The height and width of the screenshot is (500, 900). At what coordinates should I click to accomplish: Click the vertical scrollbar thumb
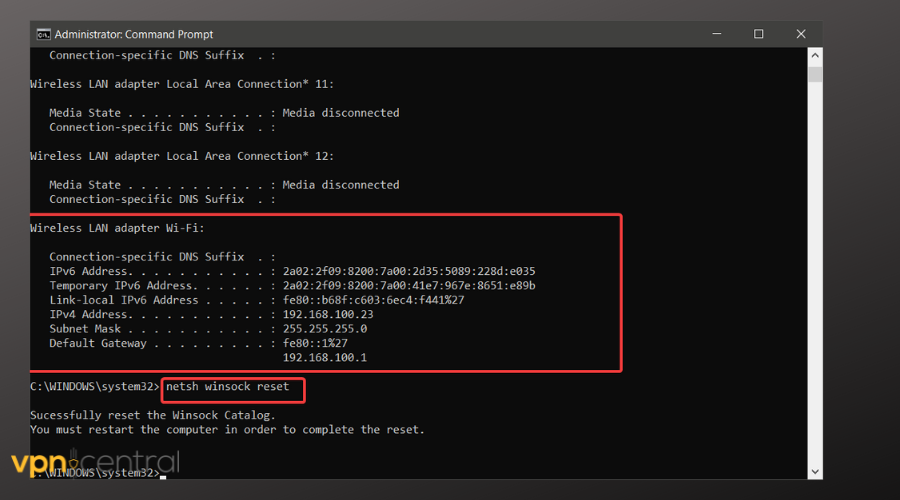coord(815,74)
